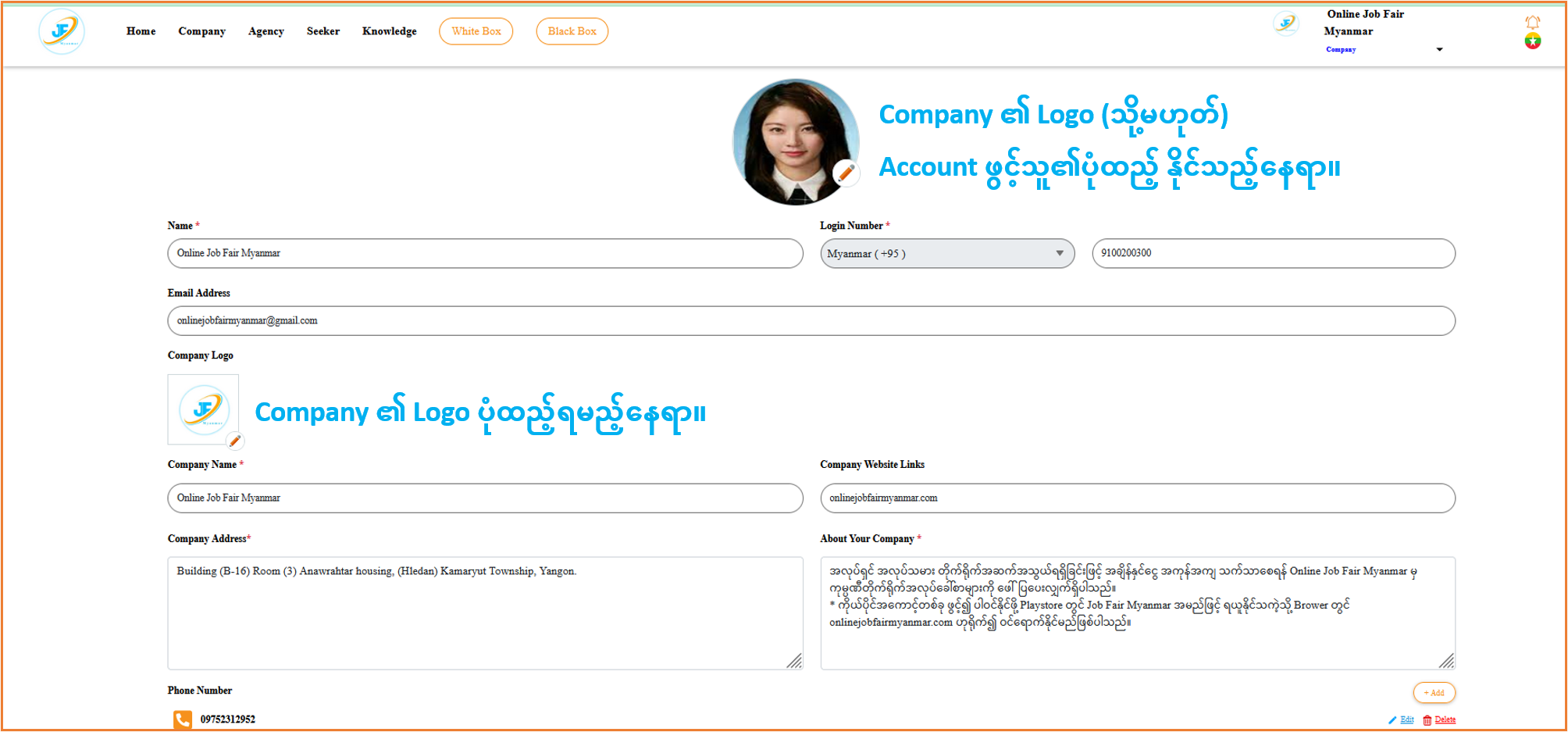Edit the profile photo using its pencil icon

pos(845,173)
